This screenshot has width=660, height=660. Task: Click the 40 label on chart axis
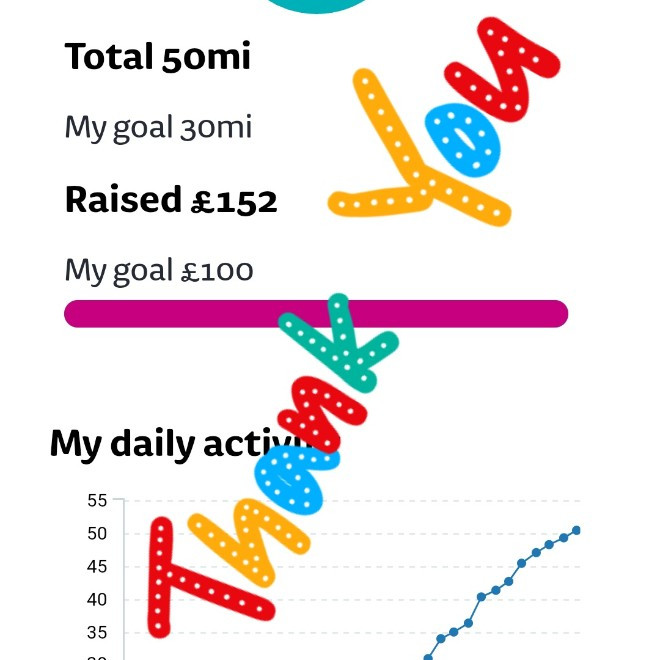pos(96,600)
